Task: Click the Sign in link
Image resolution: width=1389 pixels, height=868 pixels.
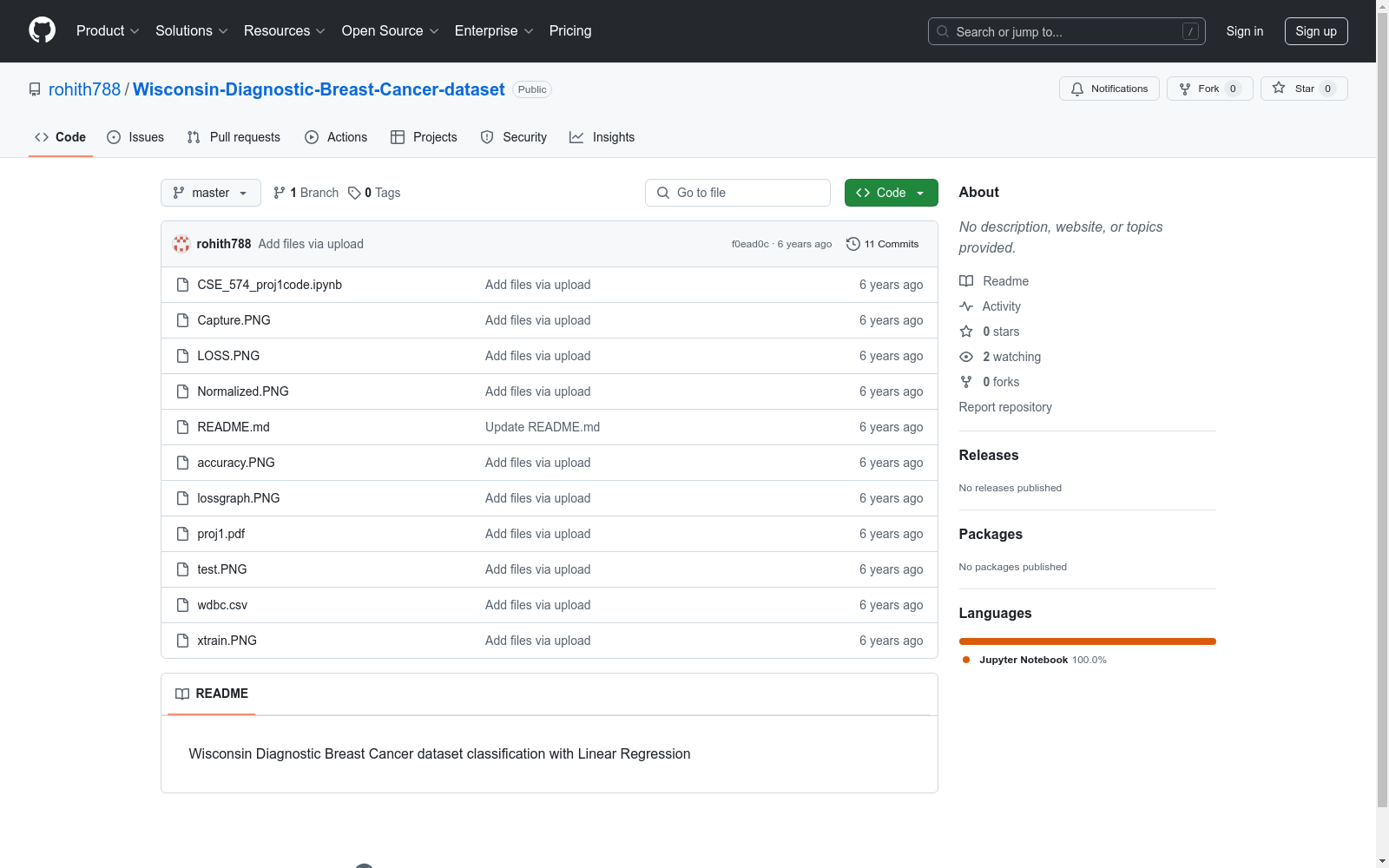Action: point(1245,31)
